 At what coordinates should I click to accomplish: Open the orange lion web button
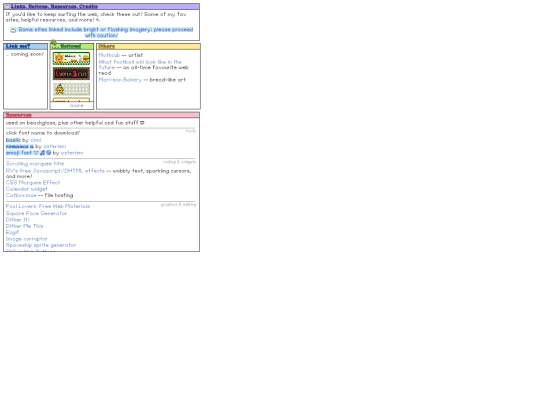71,58
